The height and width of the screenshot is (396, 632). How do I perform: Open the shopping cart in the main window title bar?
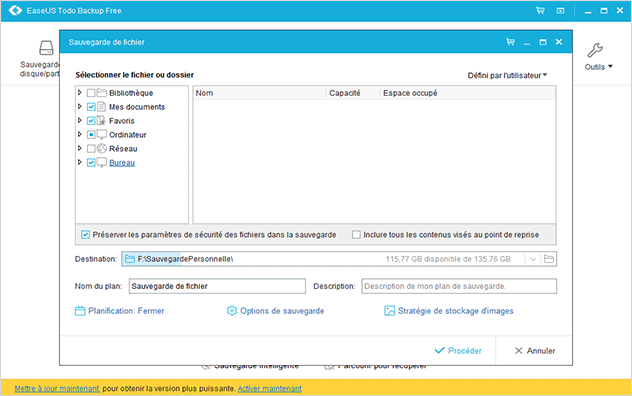(x=540, y=10)
